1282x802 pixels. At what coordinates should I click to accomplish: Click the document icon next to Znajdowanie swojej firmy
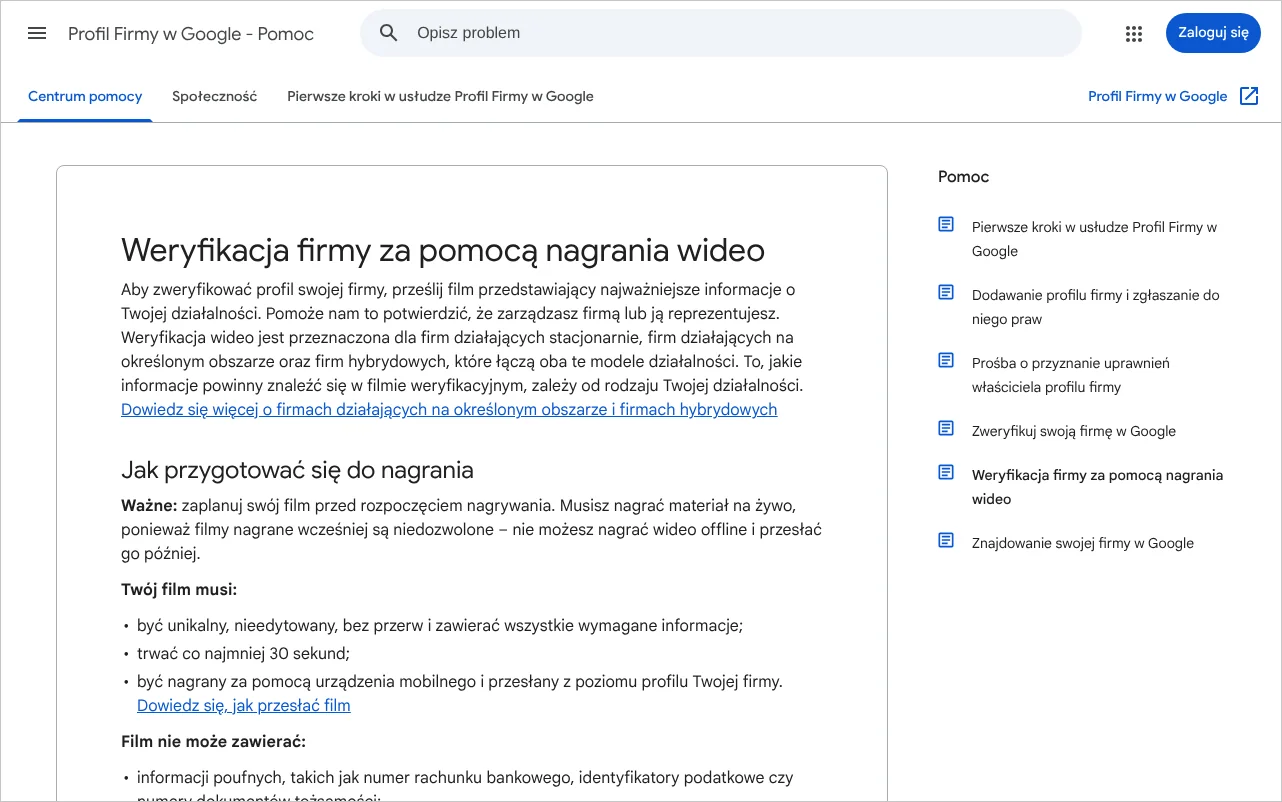946,540
